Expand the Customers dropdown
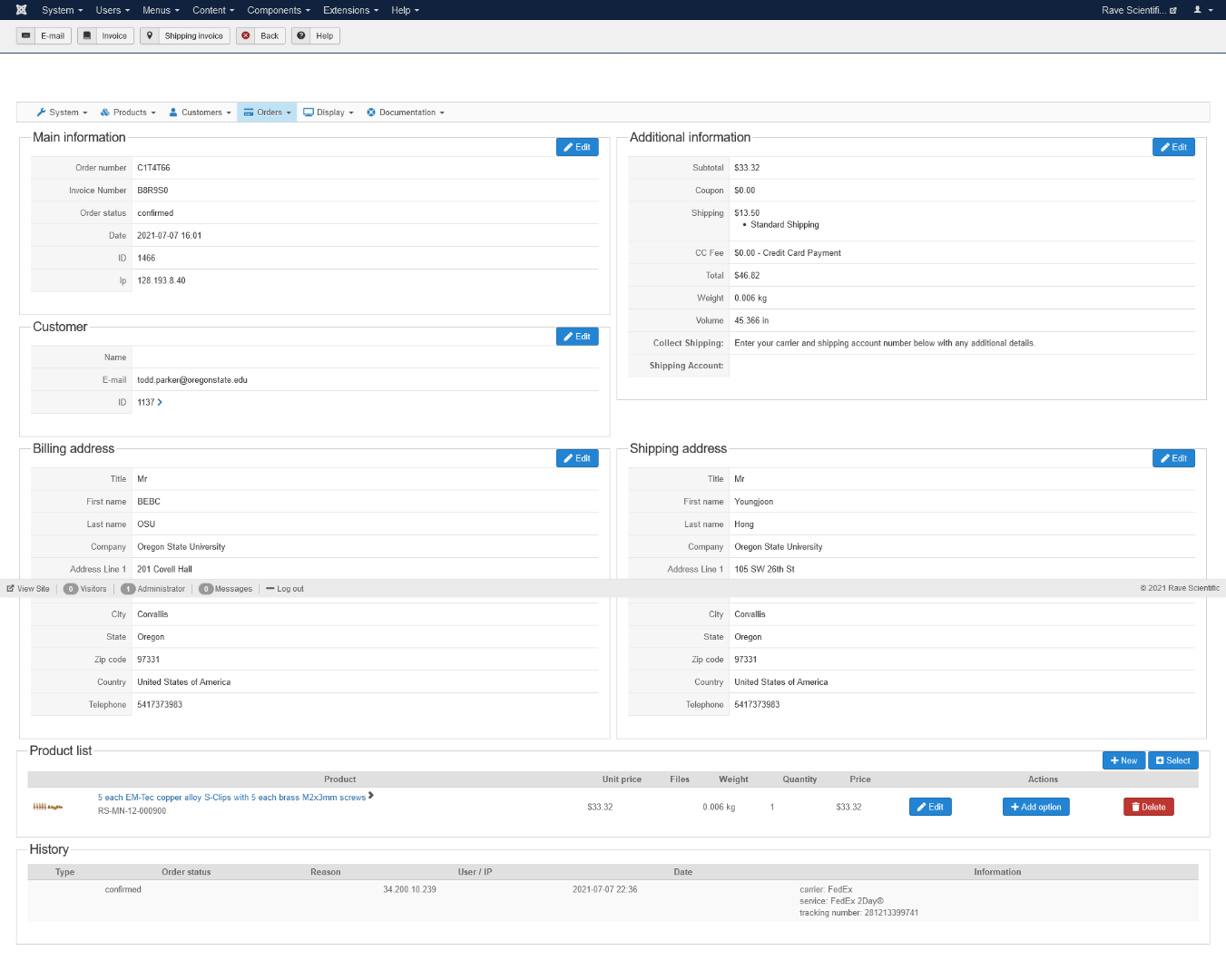1226x980 pixels. pyautogui.click(x=201, y=113)
